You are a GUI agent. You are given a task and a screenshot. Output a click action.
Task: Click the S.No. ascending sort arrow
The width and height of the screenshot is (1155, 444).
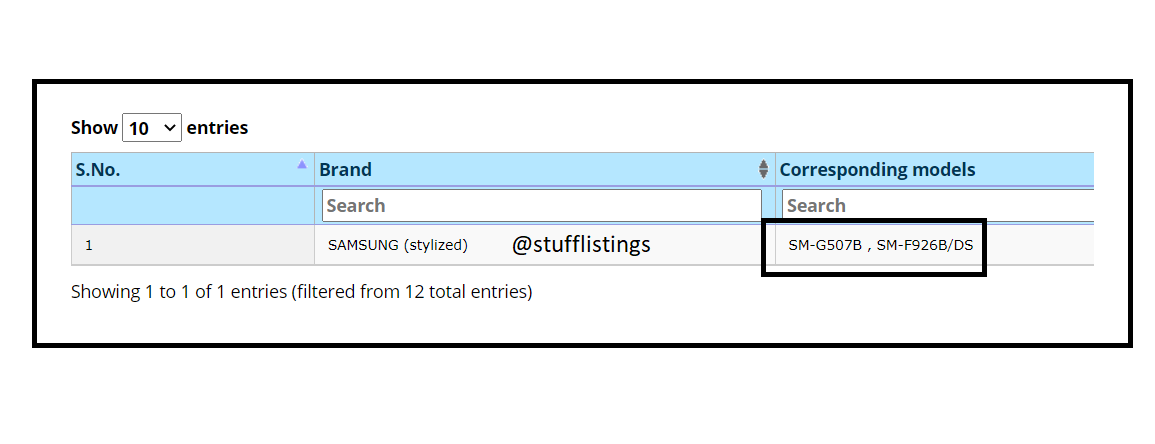pos(302,165)
